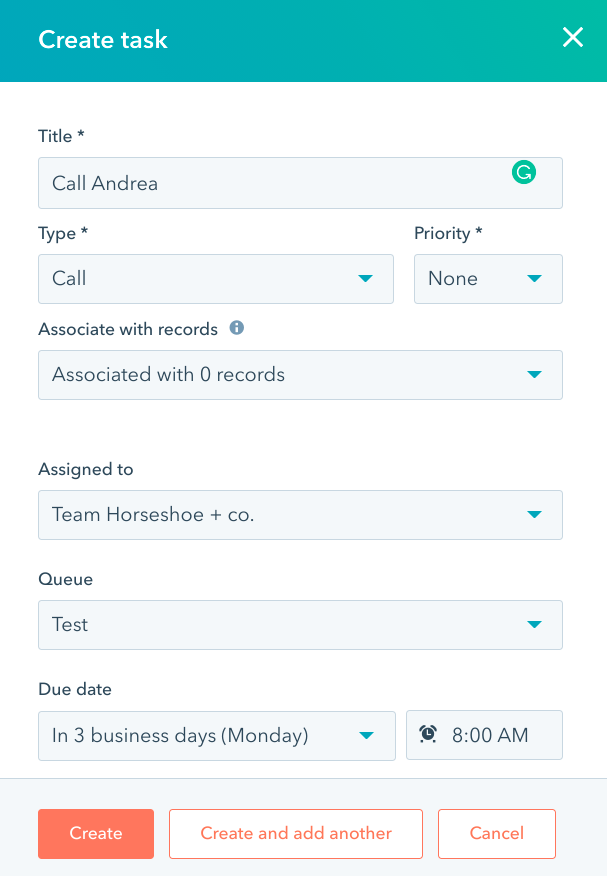Click the info icon beside Associate with records

[236, 327]
